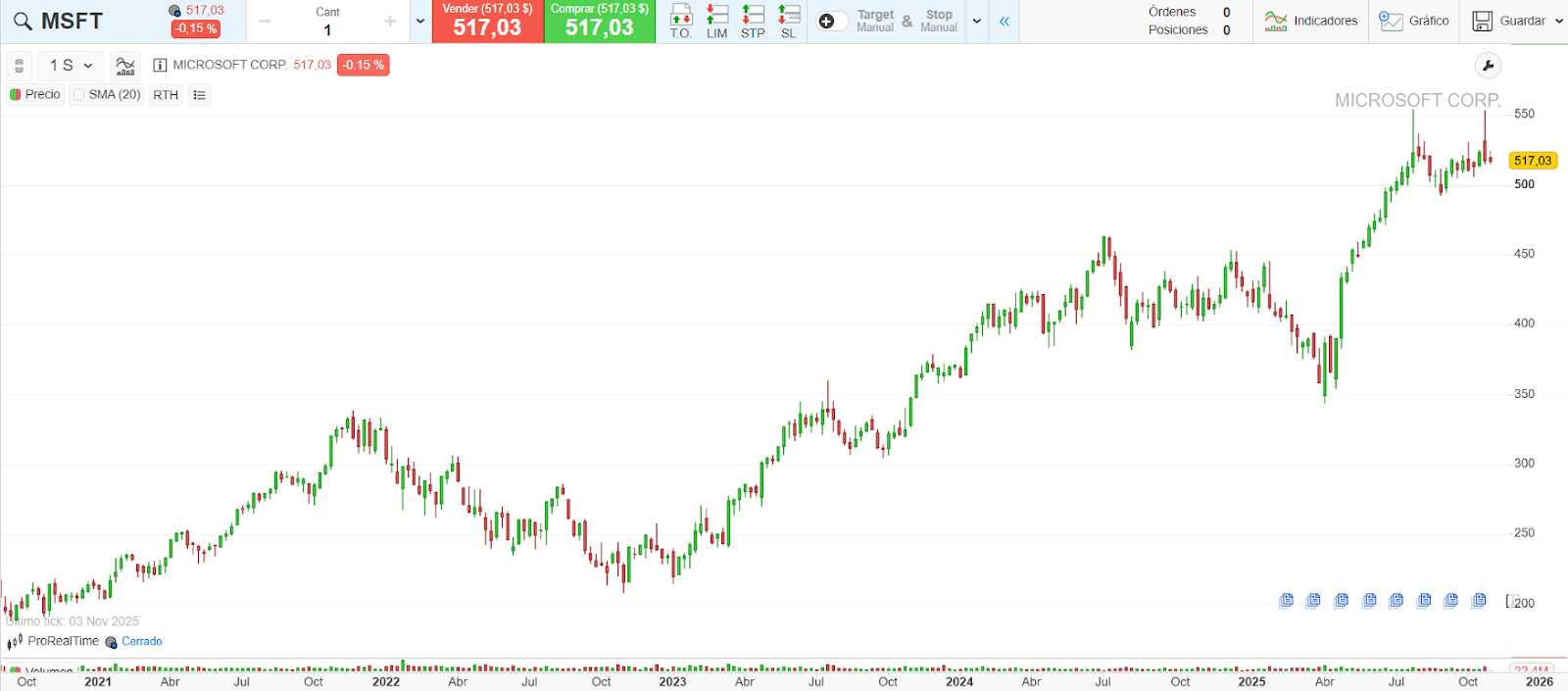Image resolution: width=1568 pixels, height=691 pixels.
Task: Click the indicator chart icon beside timeframe
Action: (125, 66)
